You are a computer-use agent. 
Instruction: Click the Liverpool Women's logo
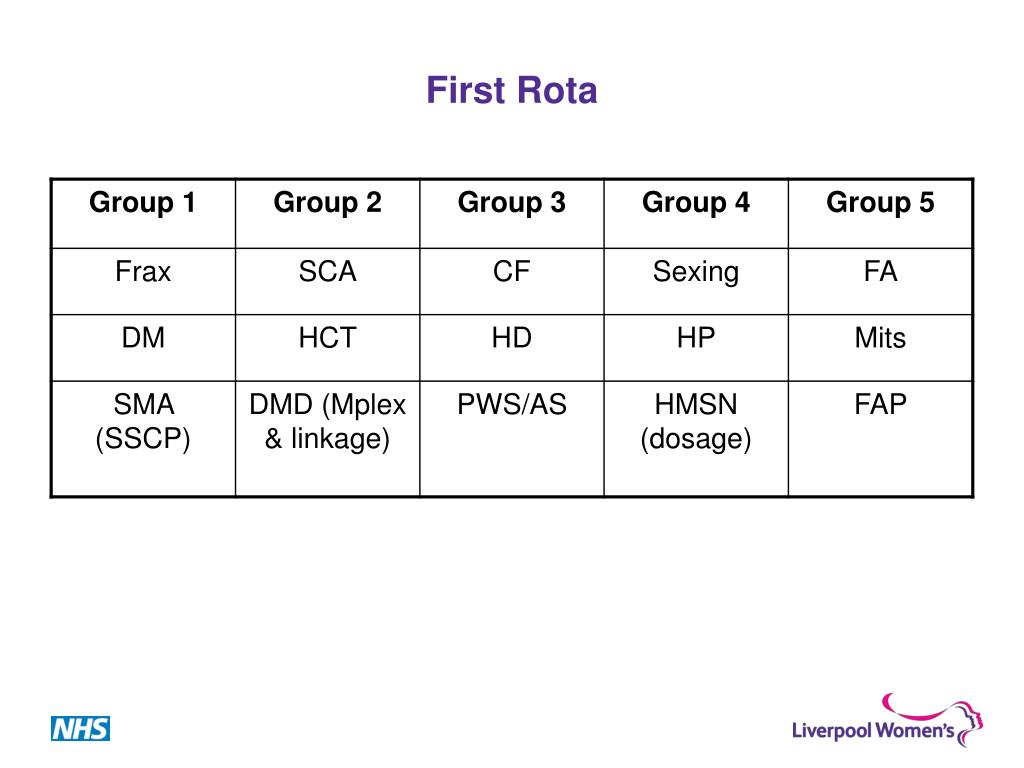[887, 720]
